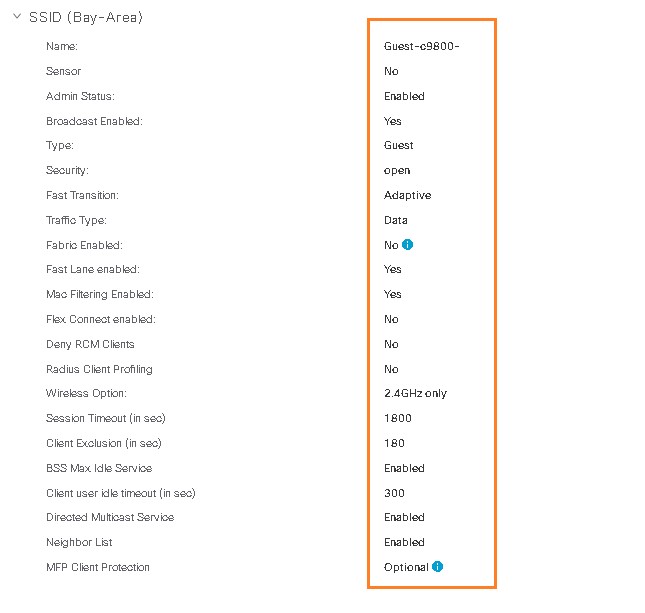The height and width of the screenshot is (613, 645).
Task: Click the Wireless Option 2.4GHz only value
Action: 415,393
